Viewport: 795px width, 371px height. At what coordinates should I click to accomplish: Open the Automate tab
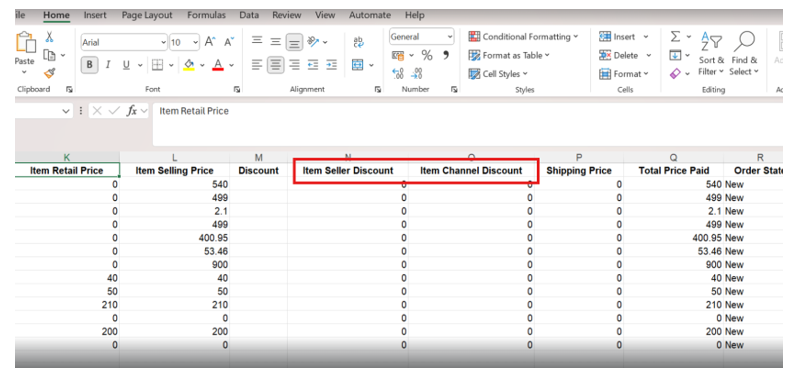click(x=370, y=15)
